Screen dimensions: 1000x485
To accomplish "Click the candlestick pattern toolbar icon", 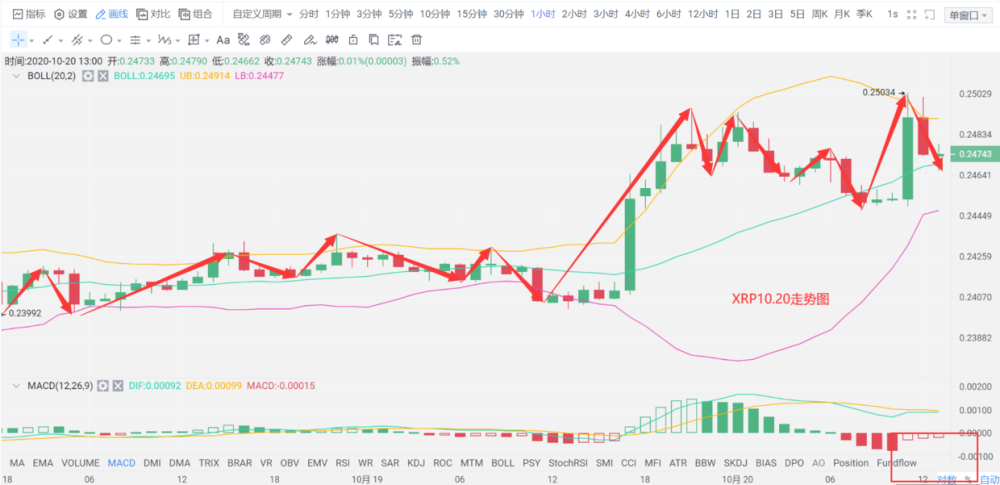I will 332,40.
